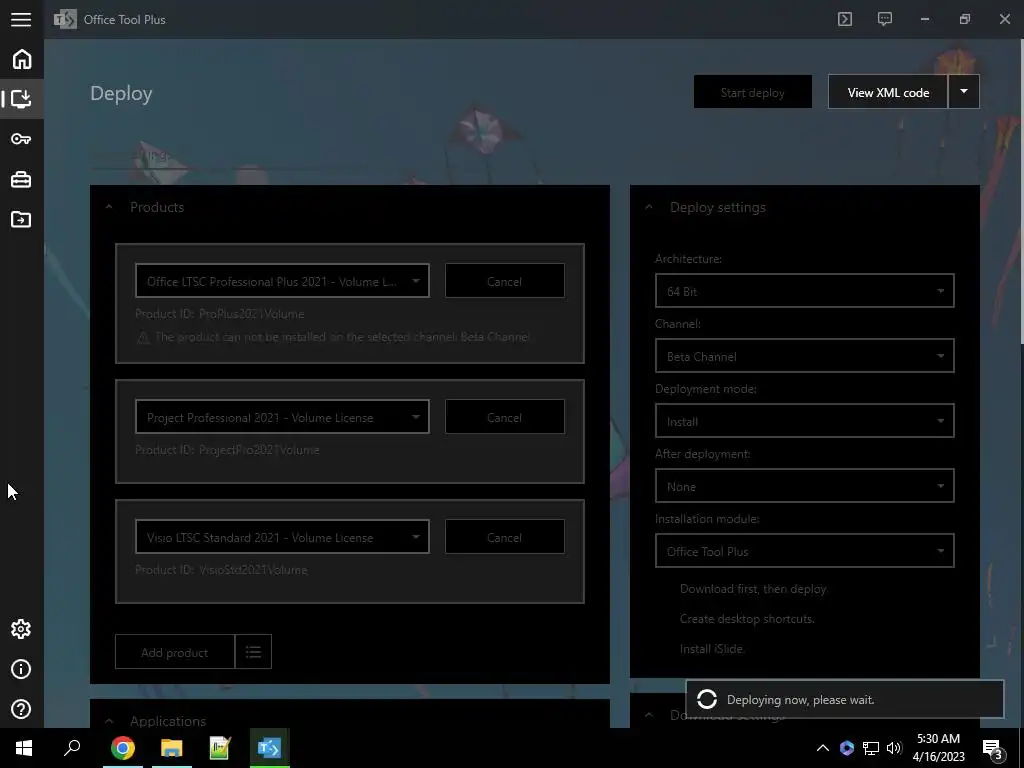The image size is (1024, 768).
Task: Switch to Office Tool Plus taskbar icon
Action: pos(269,748)
